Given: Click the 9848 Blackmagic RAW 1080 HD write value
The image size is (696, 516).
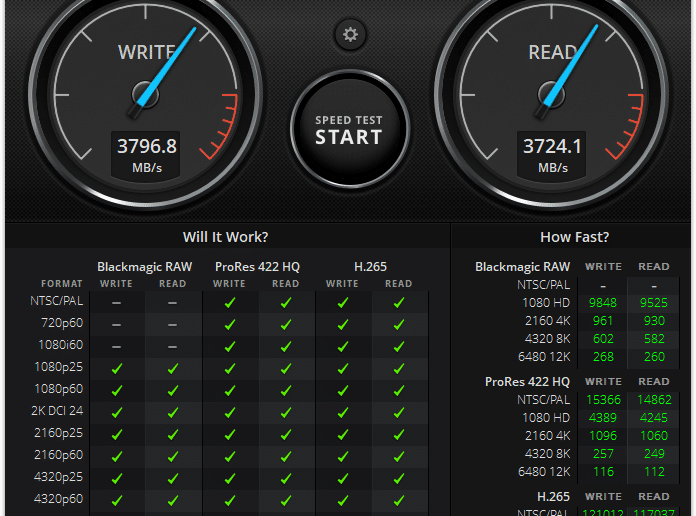Looking at the screenshot, I should [x=603, y=303].
